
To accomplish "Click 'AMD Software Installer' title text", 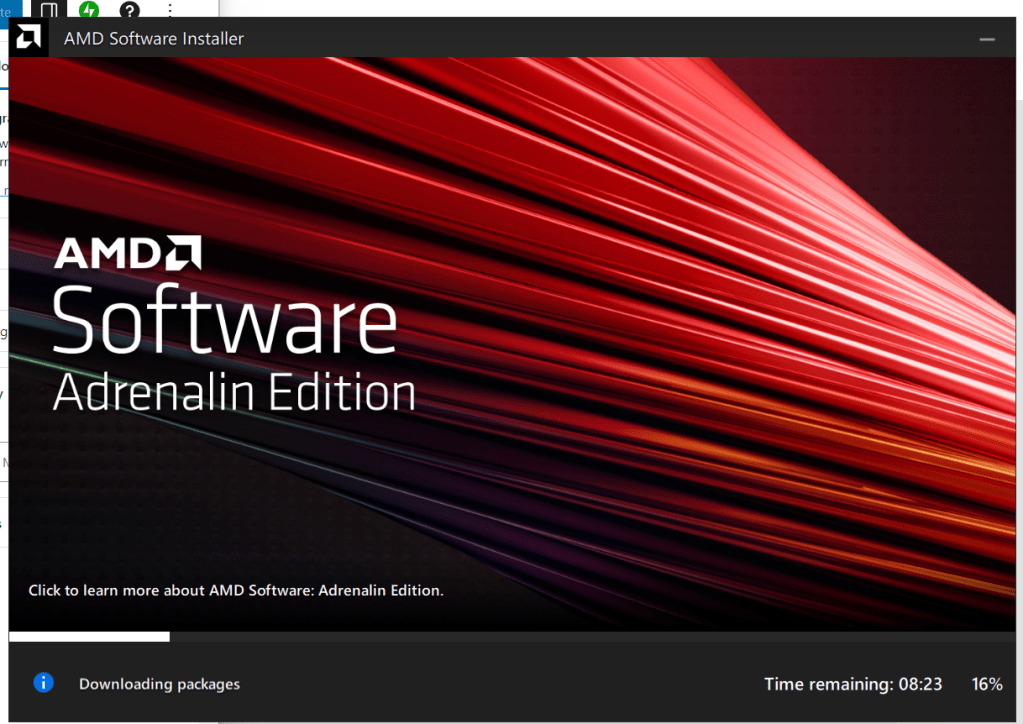I will click(x=153, y=38).
